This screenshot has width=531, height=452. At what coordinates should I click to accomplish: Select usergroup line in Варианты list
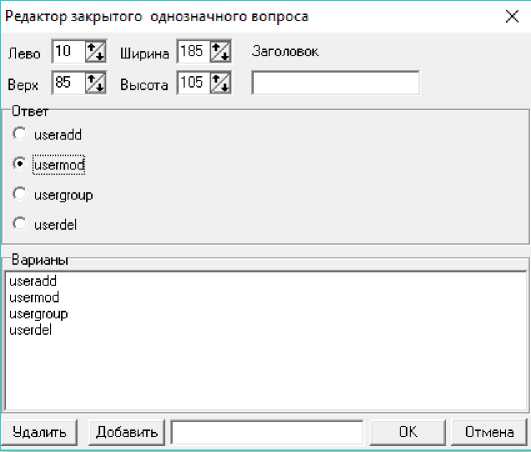click(x=39, y=314)
